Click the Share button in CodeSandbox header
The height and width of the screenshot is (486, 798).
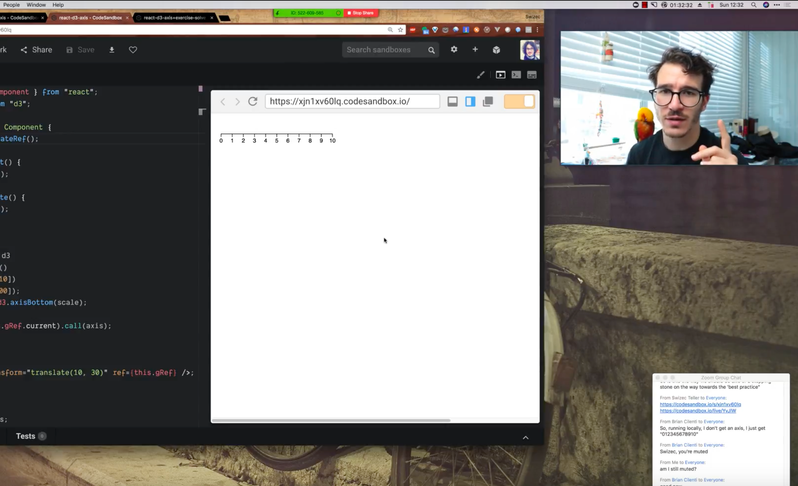(37, 50)
